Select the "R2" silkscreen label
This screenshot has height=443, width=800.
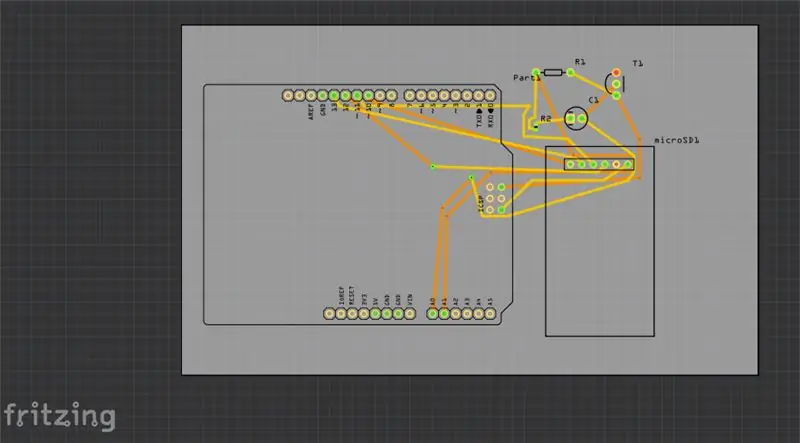click(546, 118)
